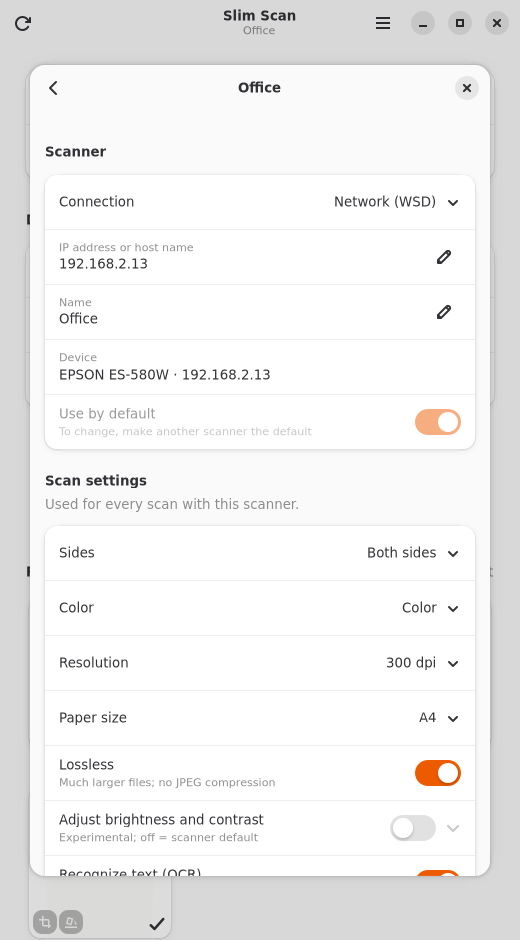Edit the IP address with pencil icon
The width and height of the screenshot is (520, 940).
point(444,257)
